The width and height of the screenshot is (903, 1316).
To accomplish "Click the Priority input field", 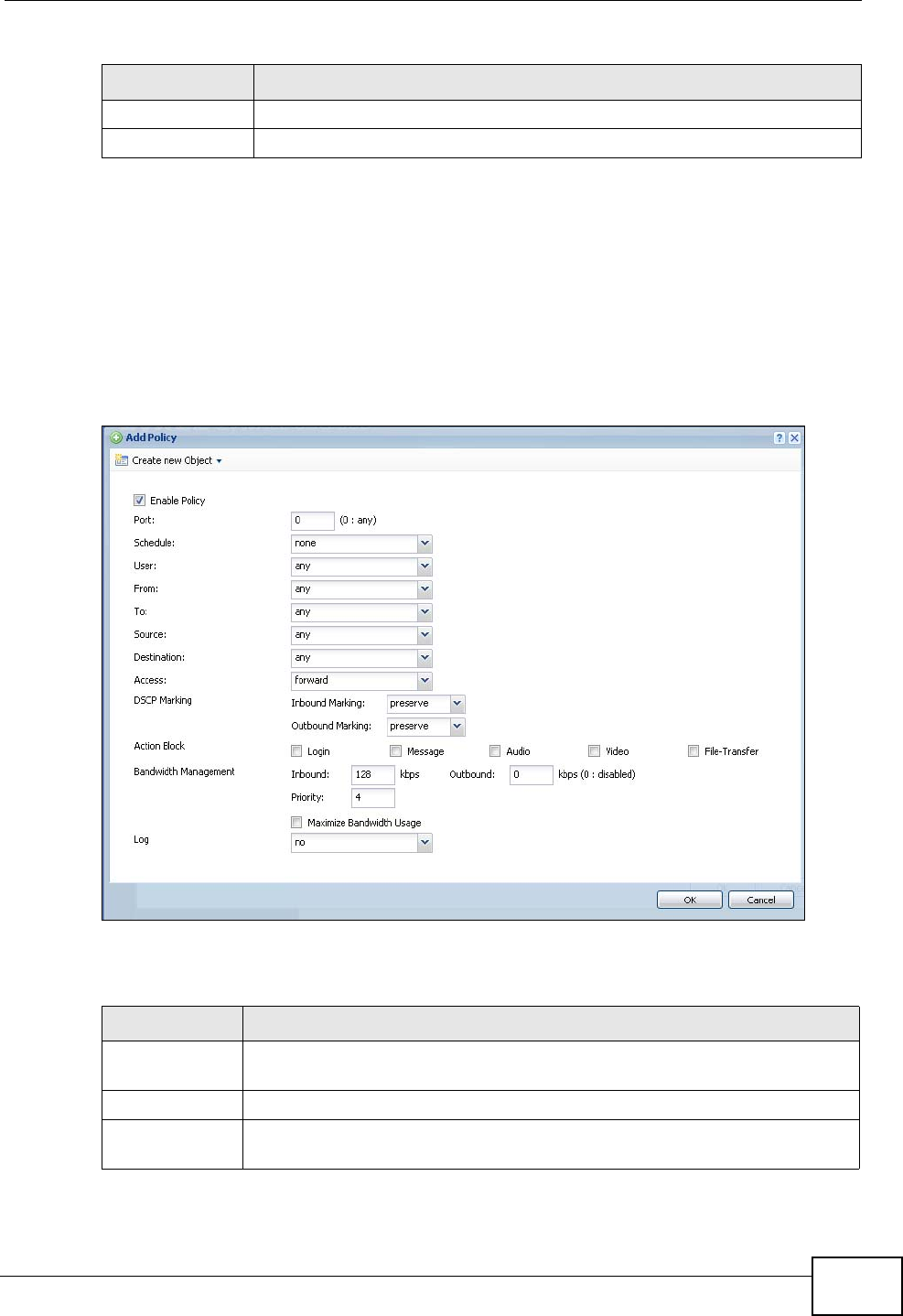I will (373, 798).
